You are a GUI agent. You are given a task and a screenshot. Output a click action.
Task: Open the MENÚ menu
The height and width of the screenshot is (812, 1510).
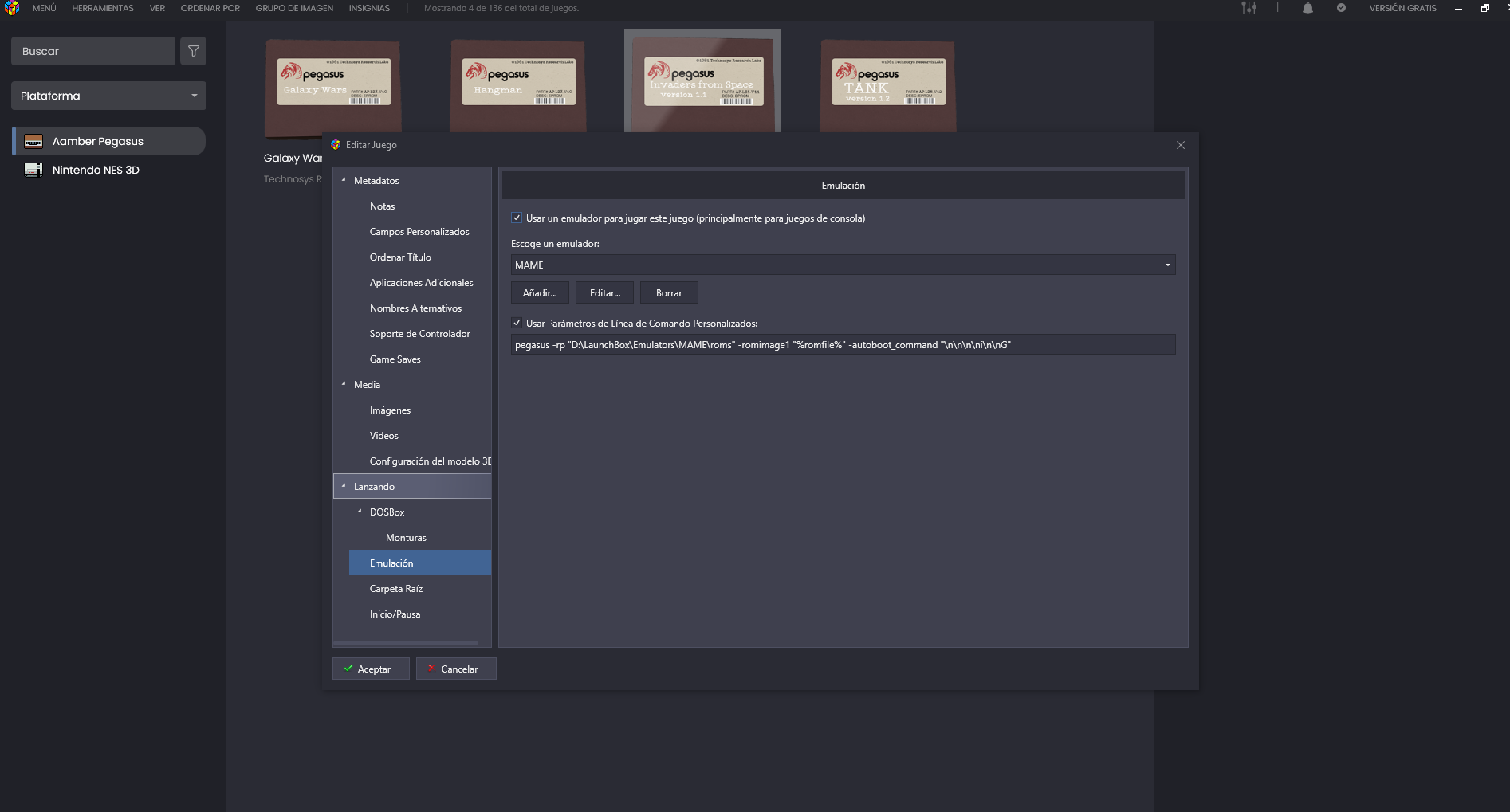click(x=45, y=8)
